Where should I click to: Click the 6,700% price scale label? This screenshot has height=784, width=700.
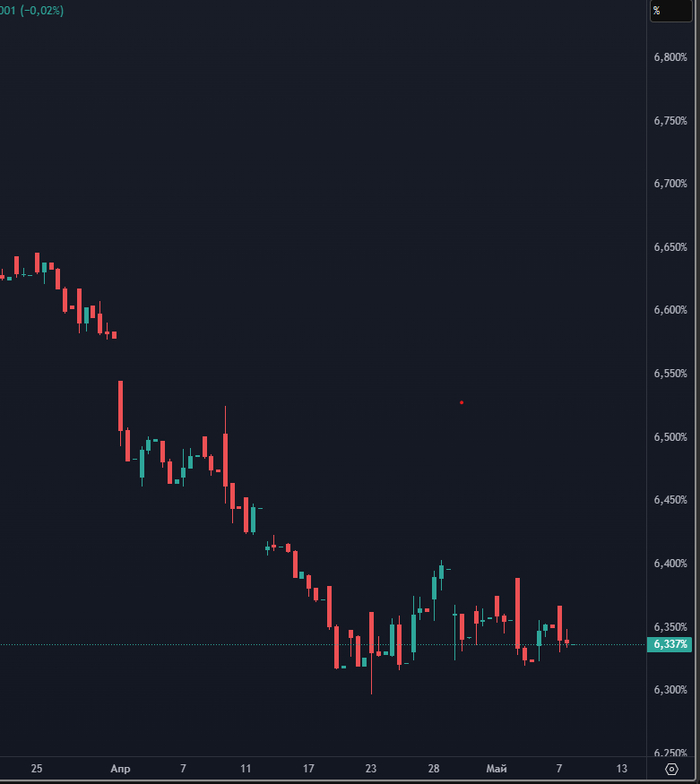(670, 184)
